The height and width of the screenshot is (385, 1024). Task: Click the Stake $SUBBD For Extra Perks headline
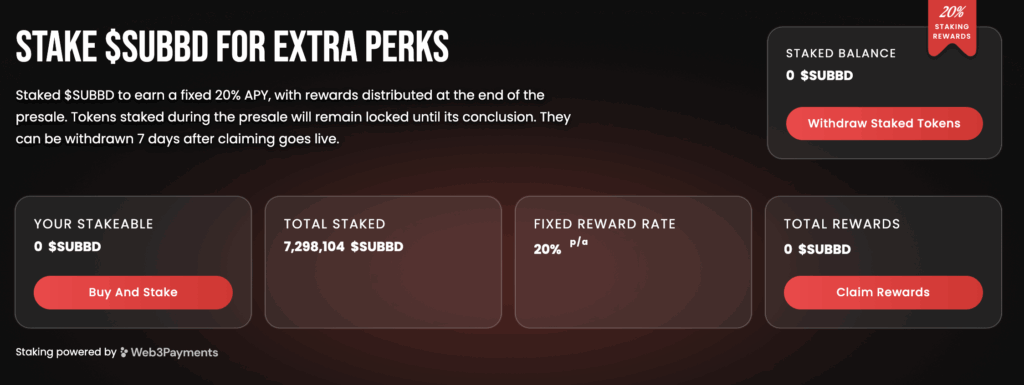pyautogui.click(x=232, y=46)
